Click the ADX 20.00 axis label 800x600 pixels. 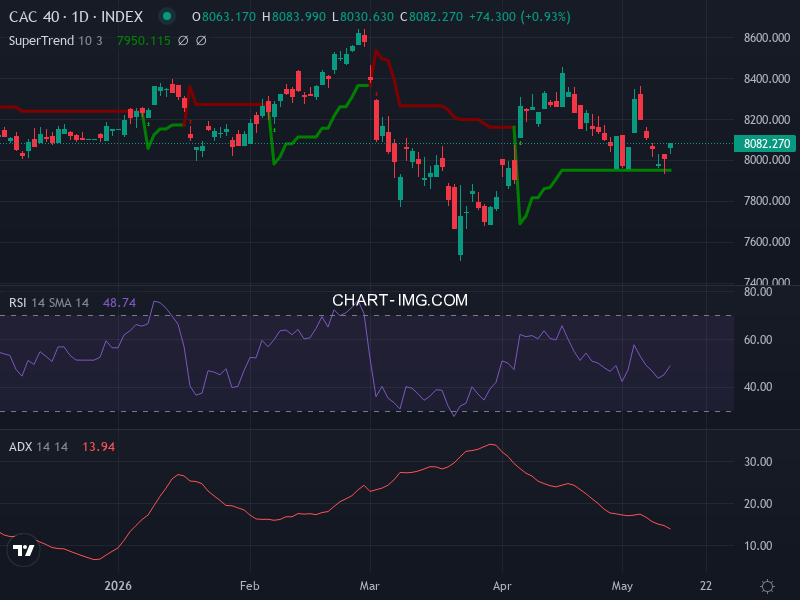pos(758,504)
